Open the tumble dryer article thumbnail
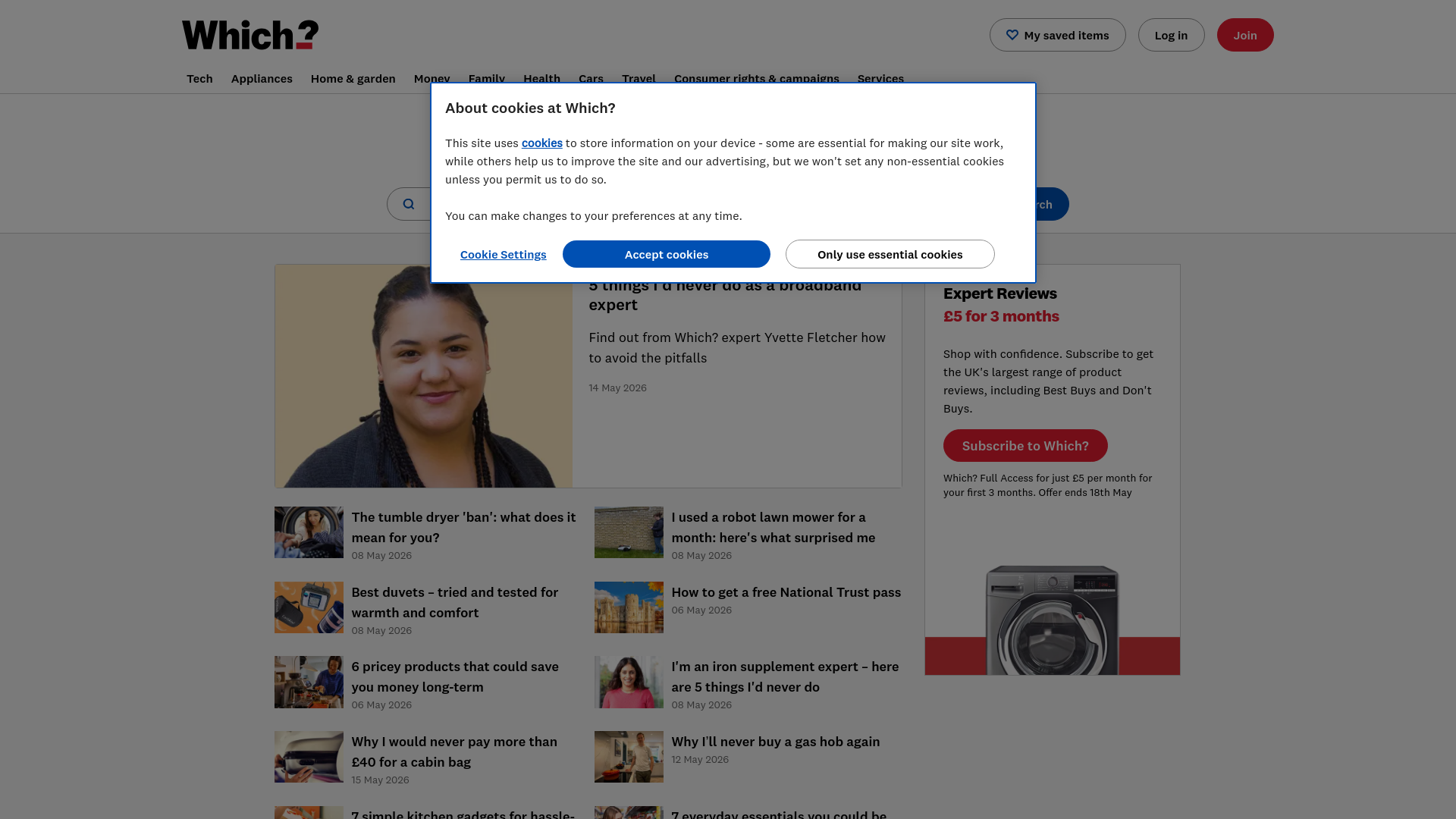The width and height of the screenshot is (1456, 819). 309,532
